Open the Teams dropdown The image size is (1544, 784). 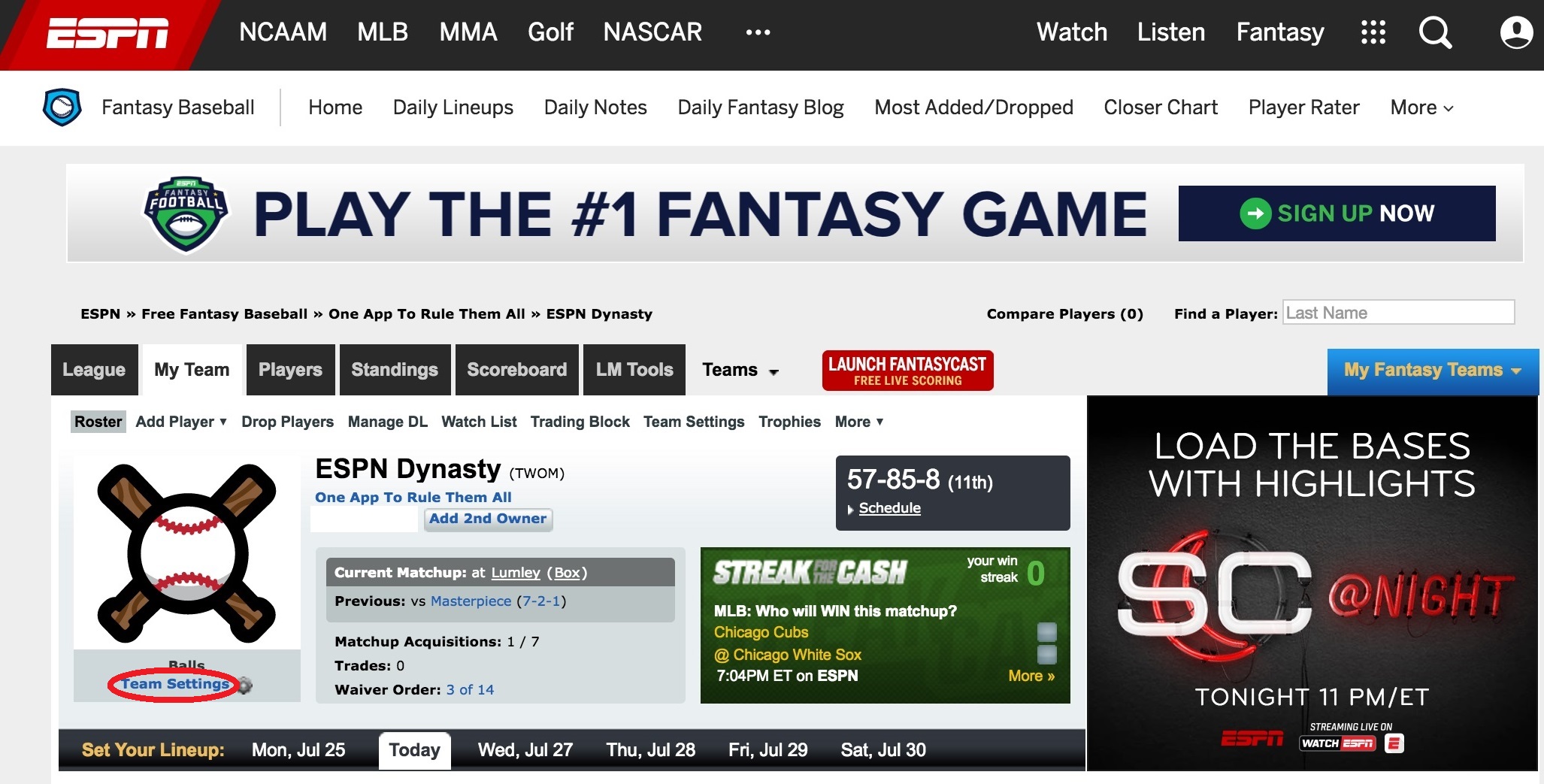[x=740, y=370]
